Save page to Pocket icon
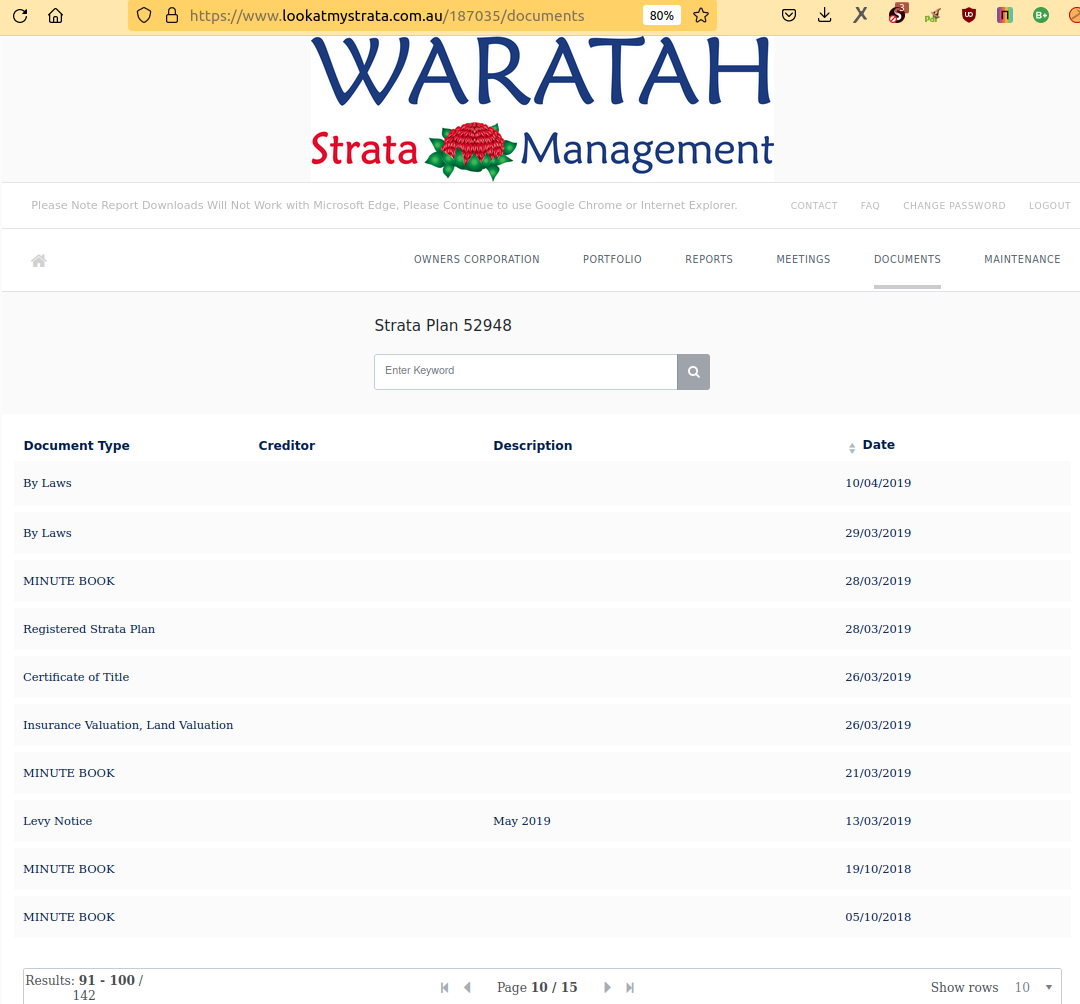Image resolution: width=1080 pixels, height=1004 pixels. pyautogui.click(x=789, y=15)
